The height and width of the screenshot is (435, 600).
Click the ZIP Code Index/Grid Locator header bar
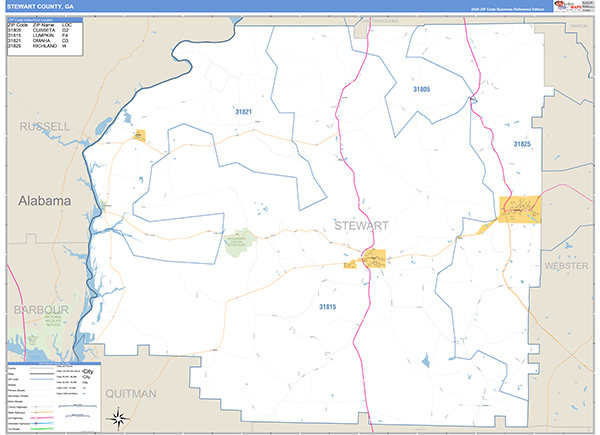(x=45, y=20)
